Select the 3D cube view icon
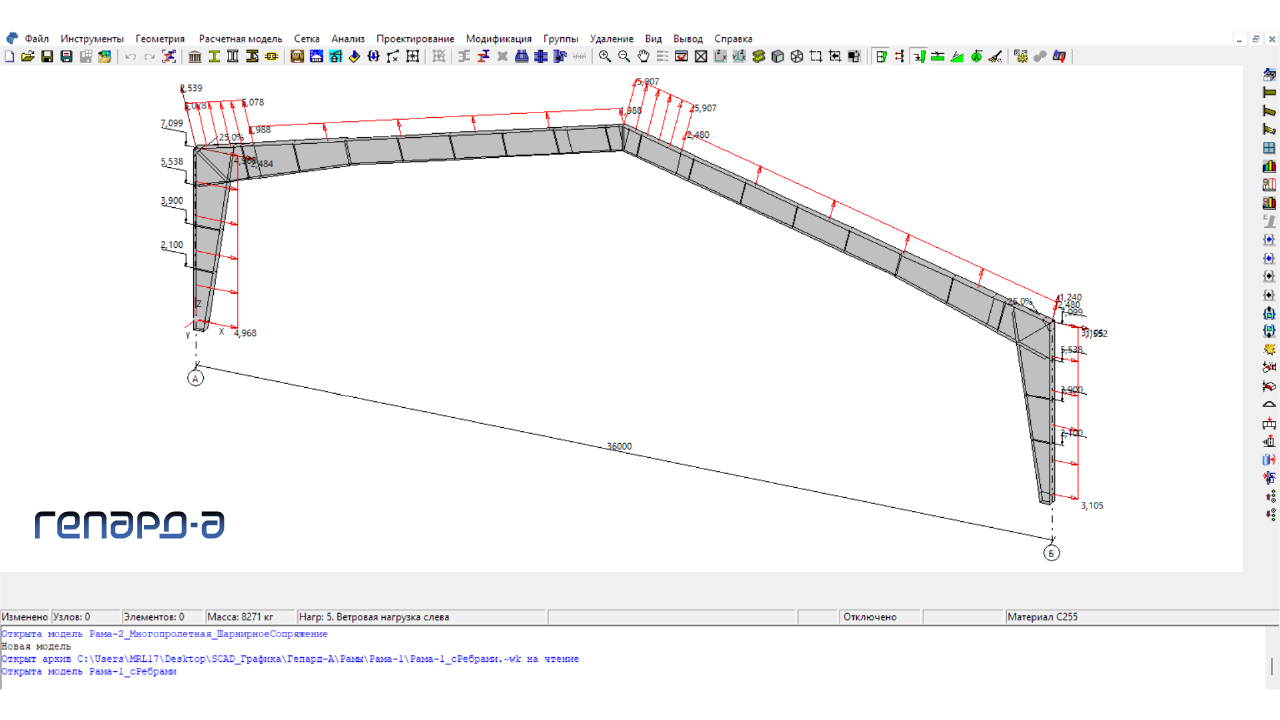Image resolution: width=1280 pixels, height=720 pixels. (x=778, y=57)
